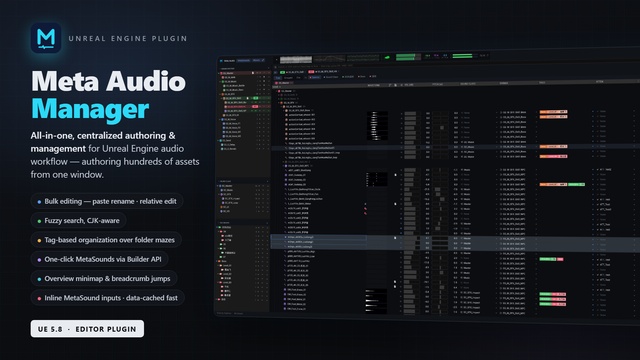Image resolution: width=640 pixels, height=360 pixels.
Task: Click the pink root node icon in the main asset tree
Action: tap(279, 91)
